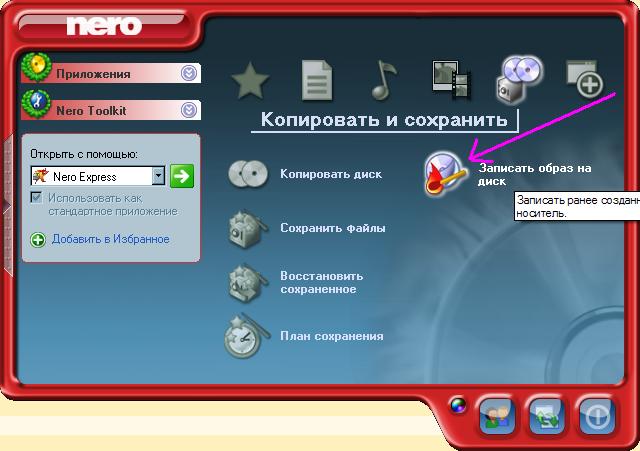
Task: Expand the Приложения panel chevron
Action: 189,73
